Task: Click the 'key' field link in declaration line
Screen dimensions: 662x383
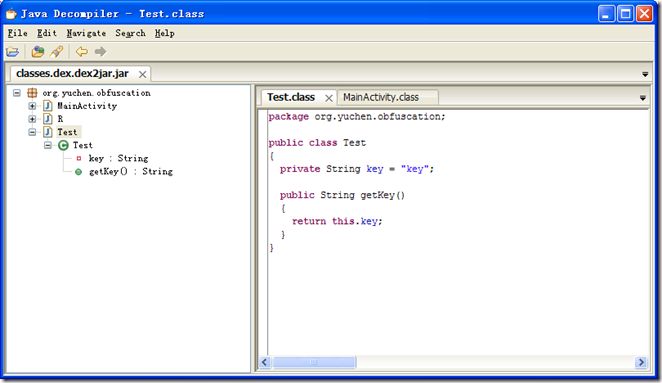Action: pyautogui.click(x=374, y=169)
